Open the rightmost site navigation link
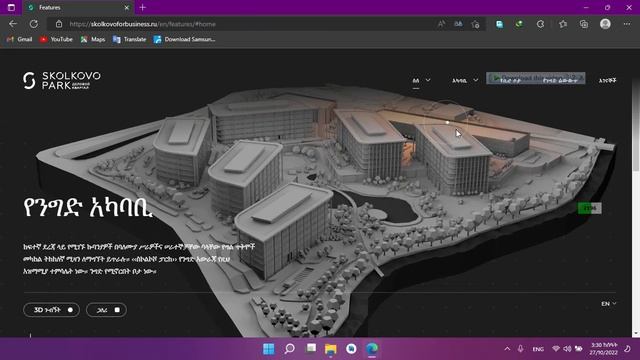Screen dimensions: 640x360 [x=607, y=80]
